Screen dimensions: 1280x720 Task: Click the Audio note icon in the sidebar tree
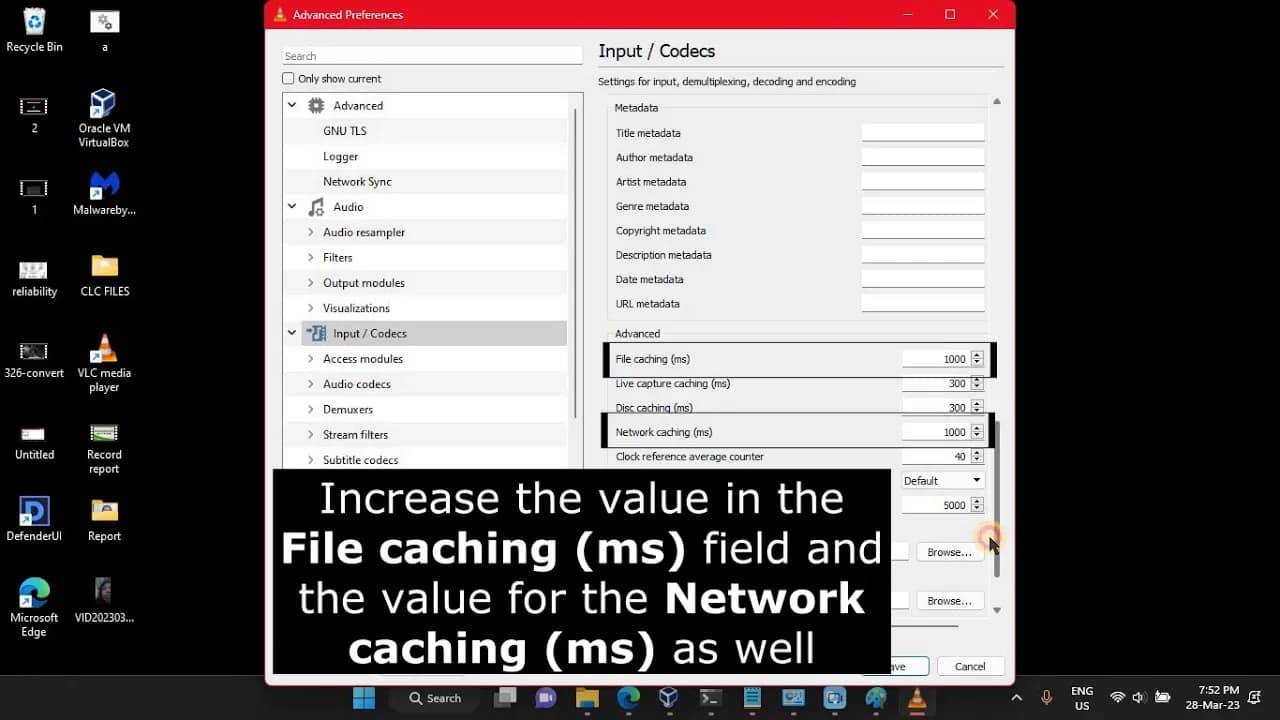tap(318, 206)
